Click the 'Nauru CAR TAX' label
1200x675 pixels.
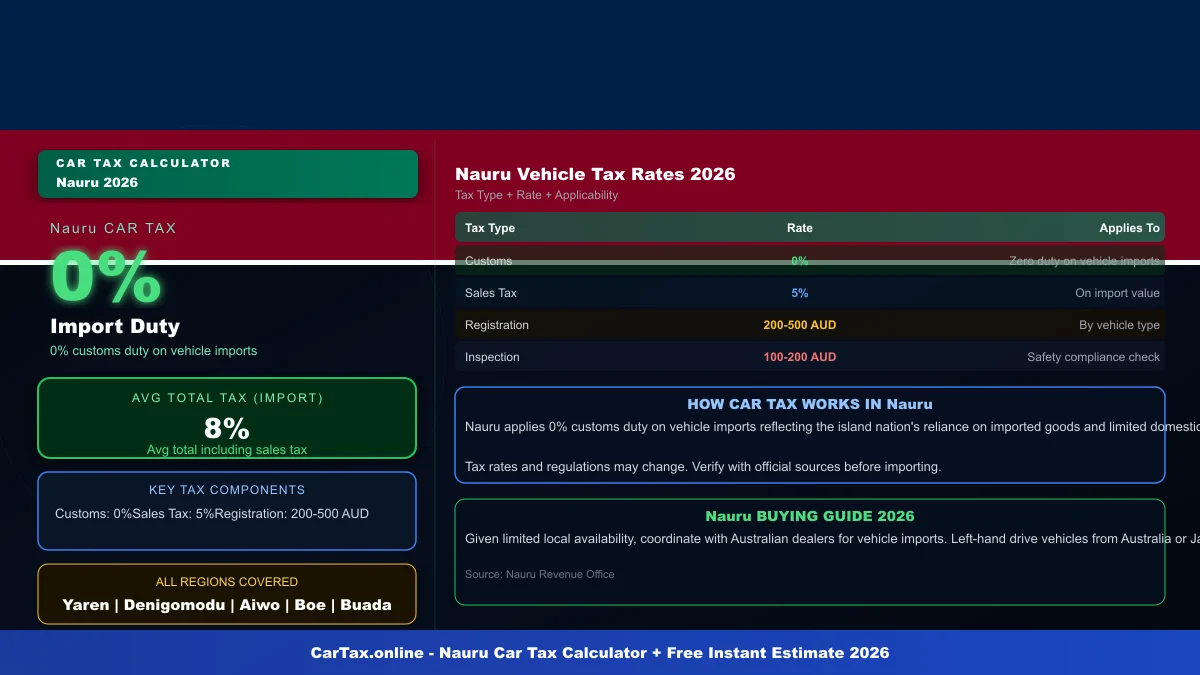tap(113, 228)
